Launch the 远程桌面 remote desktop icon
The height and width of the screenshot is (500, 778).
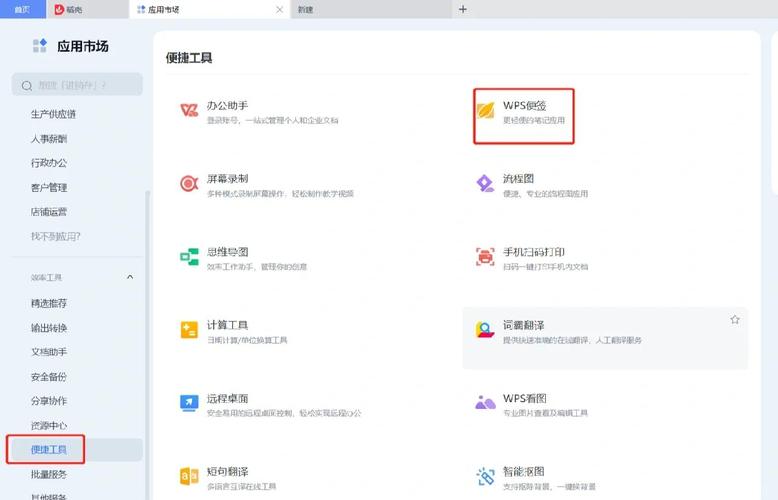189,403
